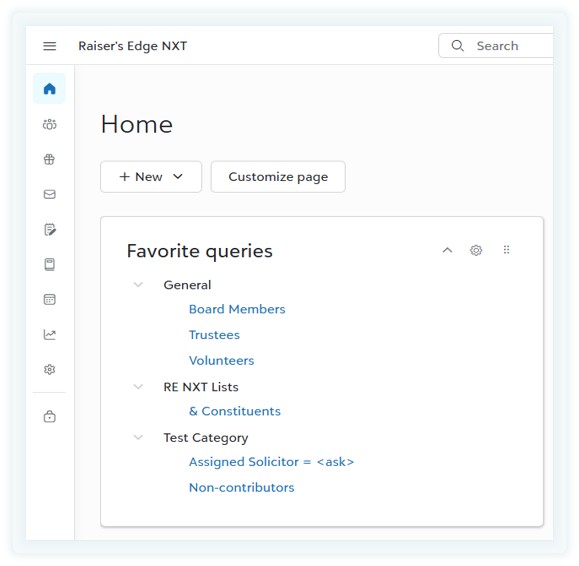Open the book icon in sidebar
579x566 pixels.
(x=49, y=264)
